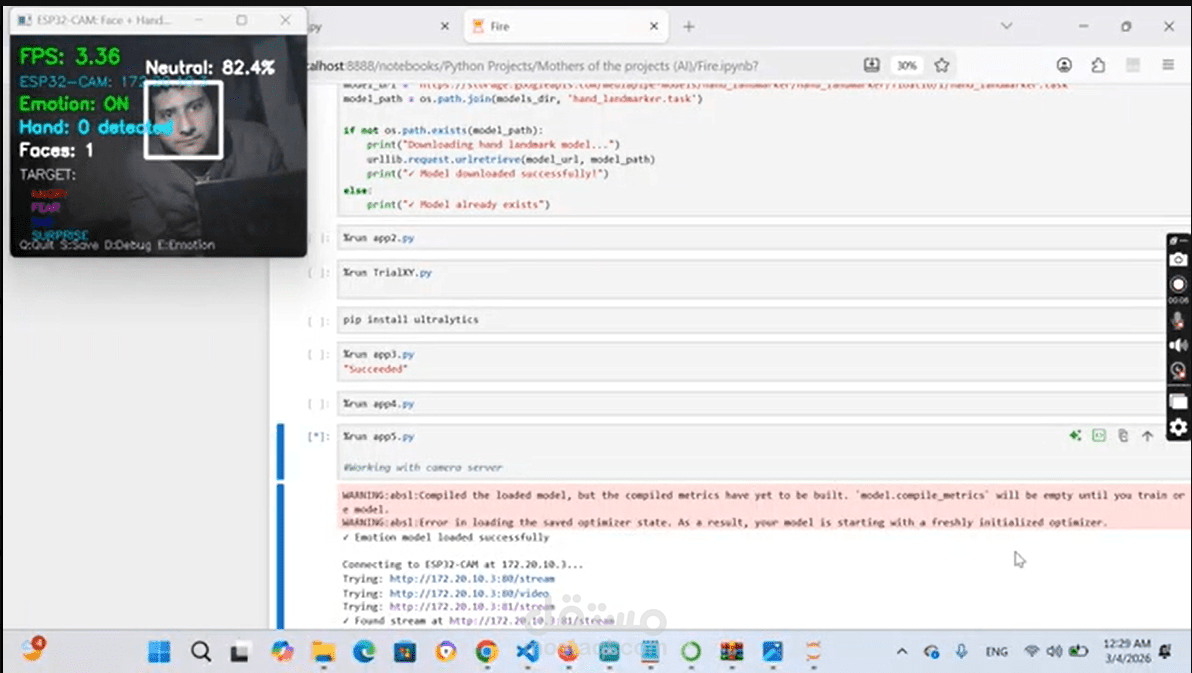The image size is (1192, 673).
Task: Show hidden system tray icons
Action: 902,652
